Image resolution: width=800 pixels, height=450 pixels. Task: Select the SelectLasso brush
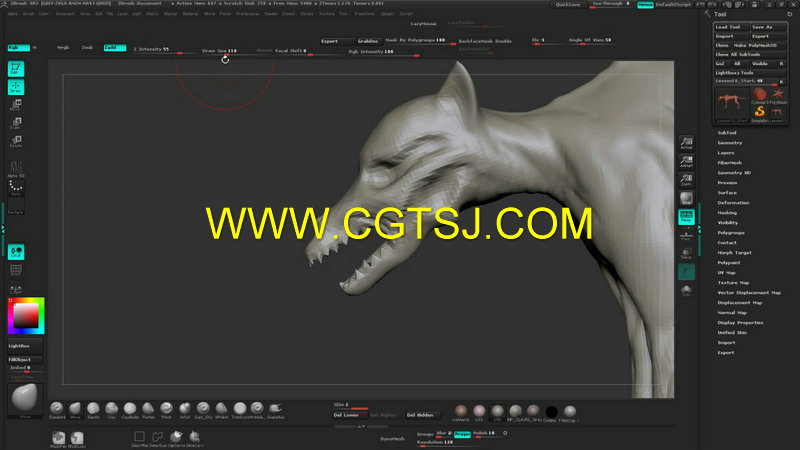pos(157,438)
